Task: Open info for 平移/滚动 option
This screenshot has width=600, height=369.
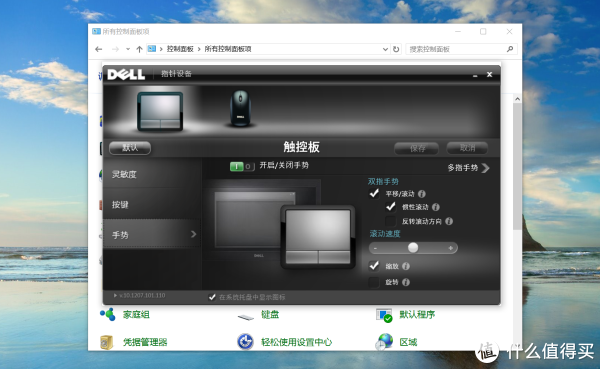Action: (x=422, y=194)
